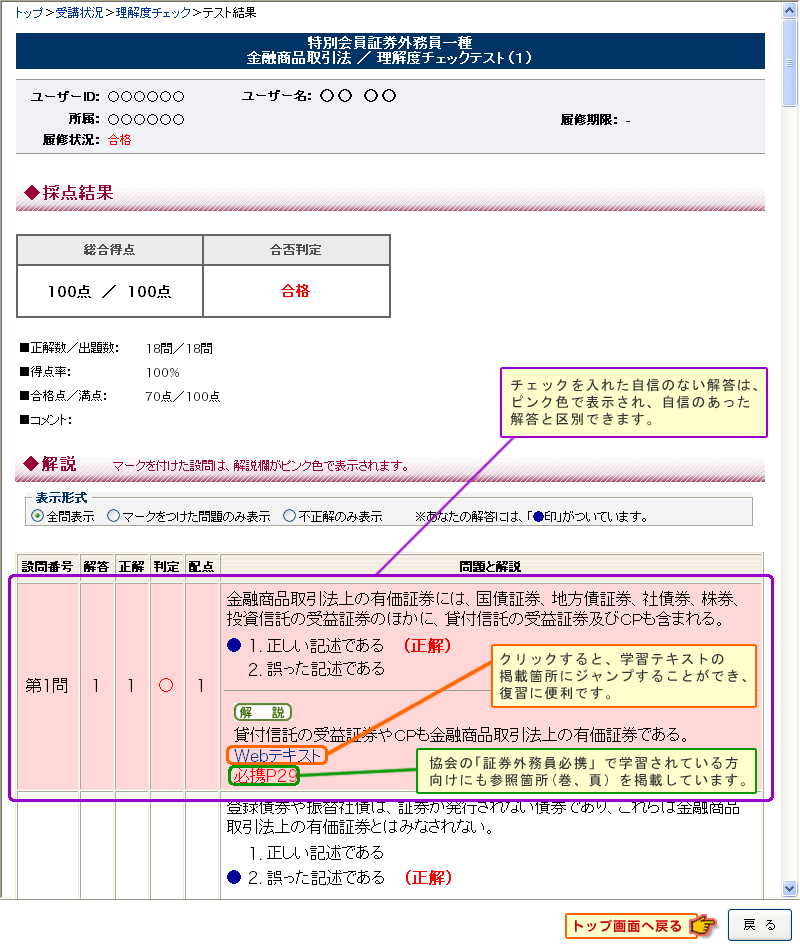Select the 全問表示 radio button
Viewport: 800px width, 950px height.
click(37, 517)
